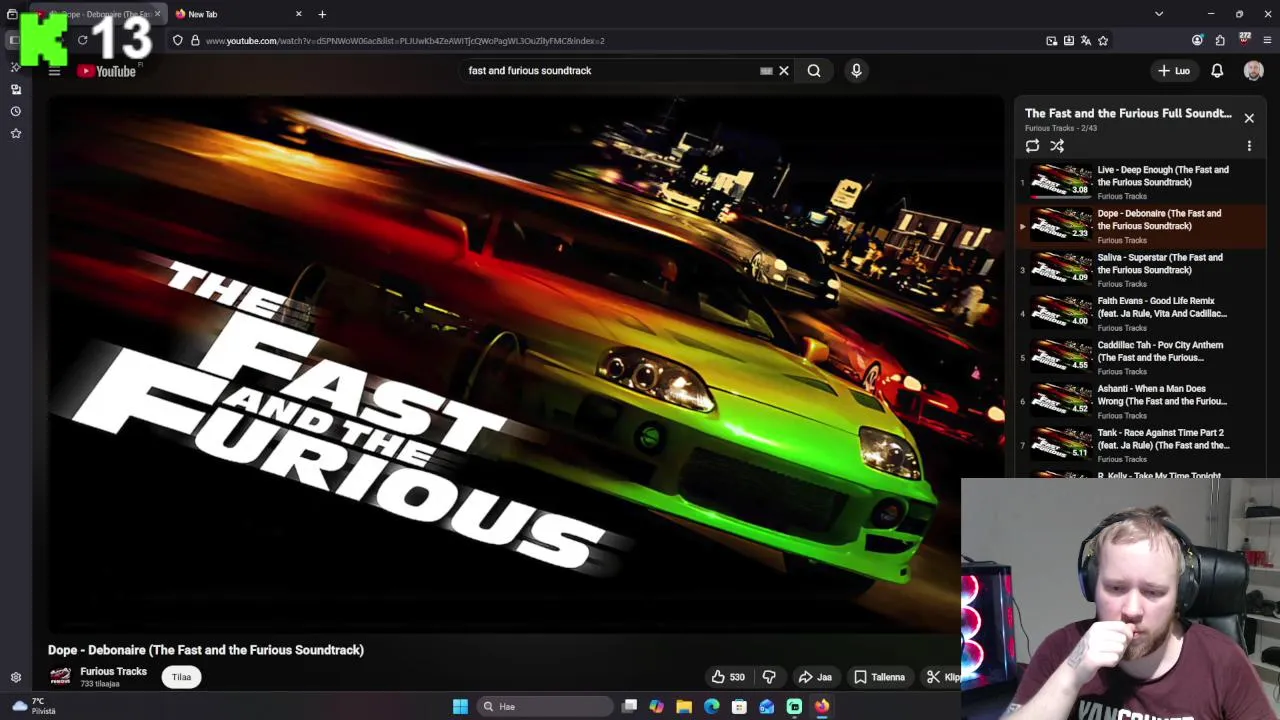The height and width of the screenshot is (720, 1280).
Task: Clear the YouTube search text
Action: coord(784,71)
